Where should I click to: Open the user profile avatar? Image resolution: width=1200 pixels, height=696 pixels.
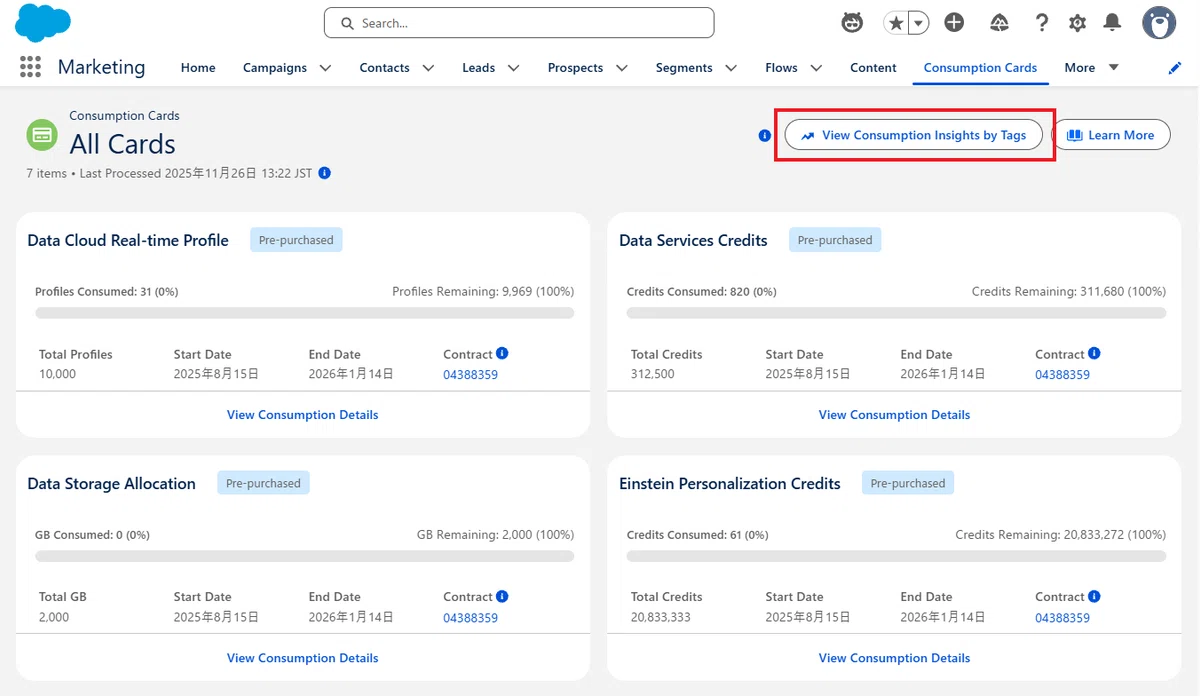1159,22
